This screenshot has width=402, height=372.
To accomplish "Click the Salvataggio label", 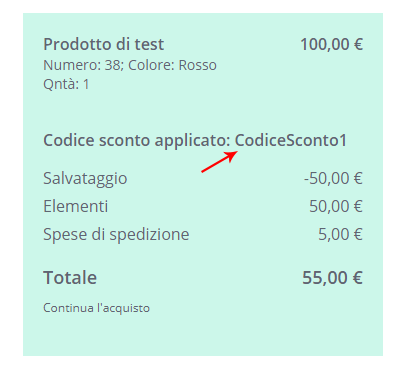I will point(85,179).
